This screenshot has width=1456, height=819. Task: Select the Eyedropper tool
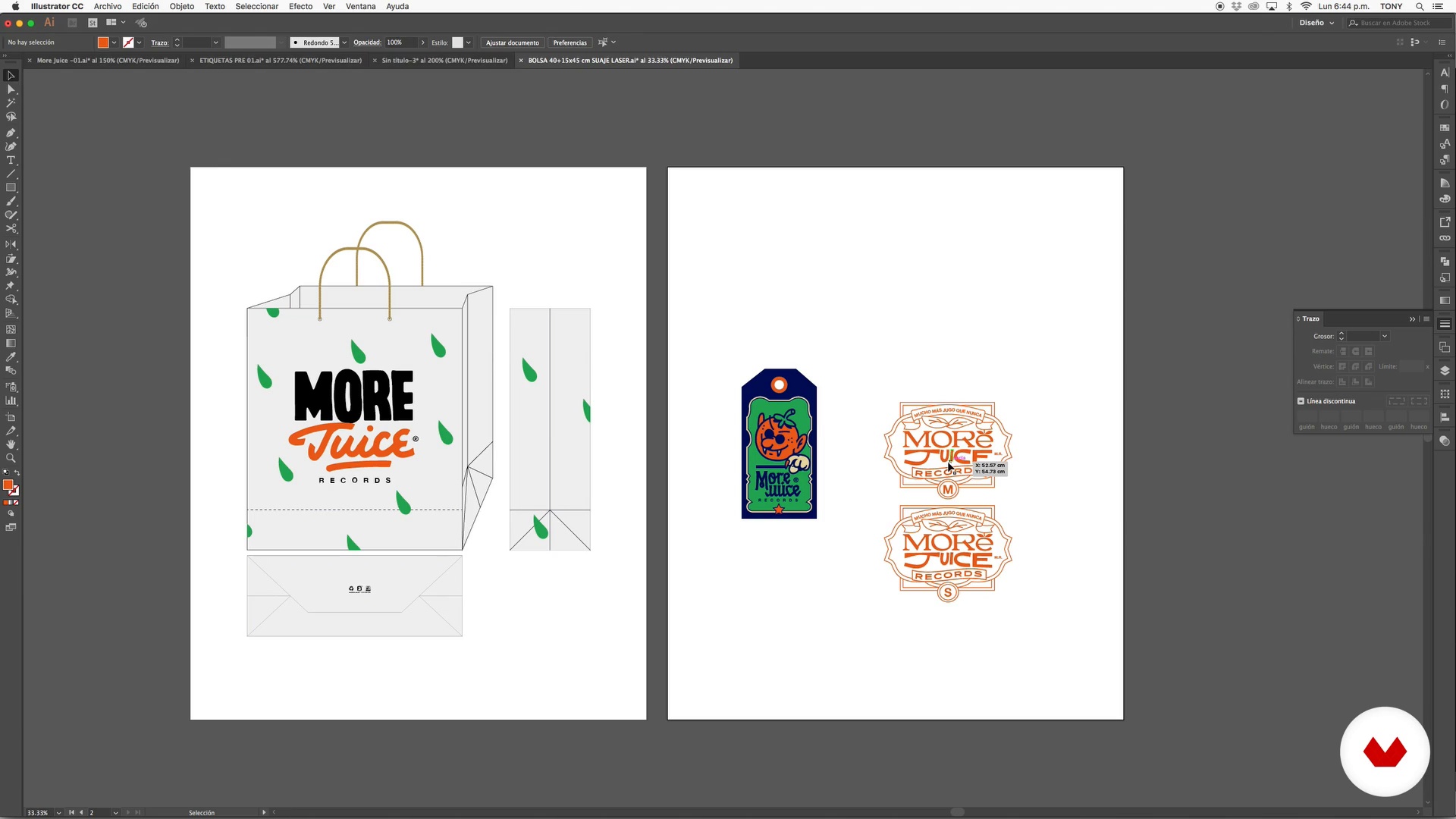coord(11,356)
